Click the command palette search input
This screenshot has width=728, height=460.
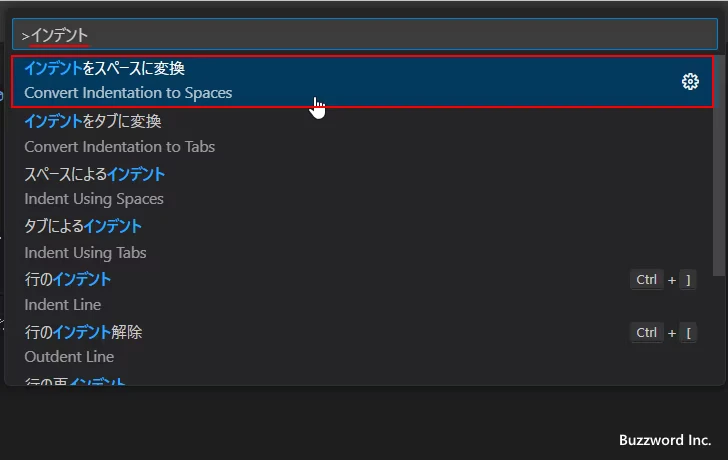tap(364, 35)
